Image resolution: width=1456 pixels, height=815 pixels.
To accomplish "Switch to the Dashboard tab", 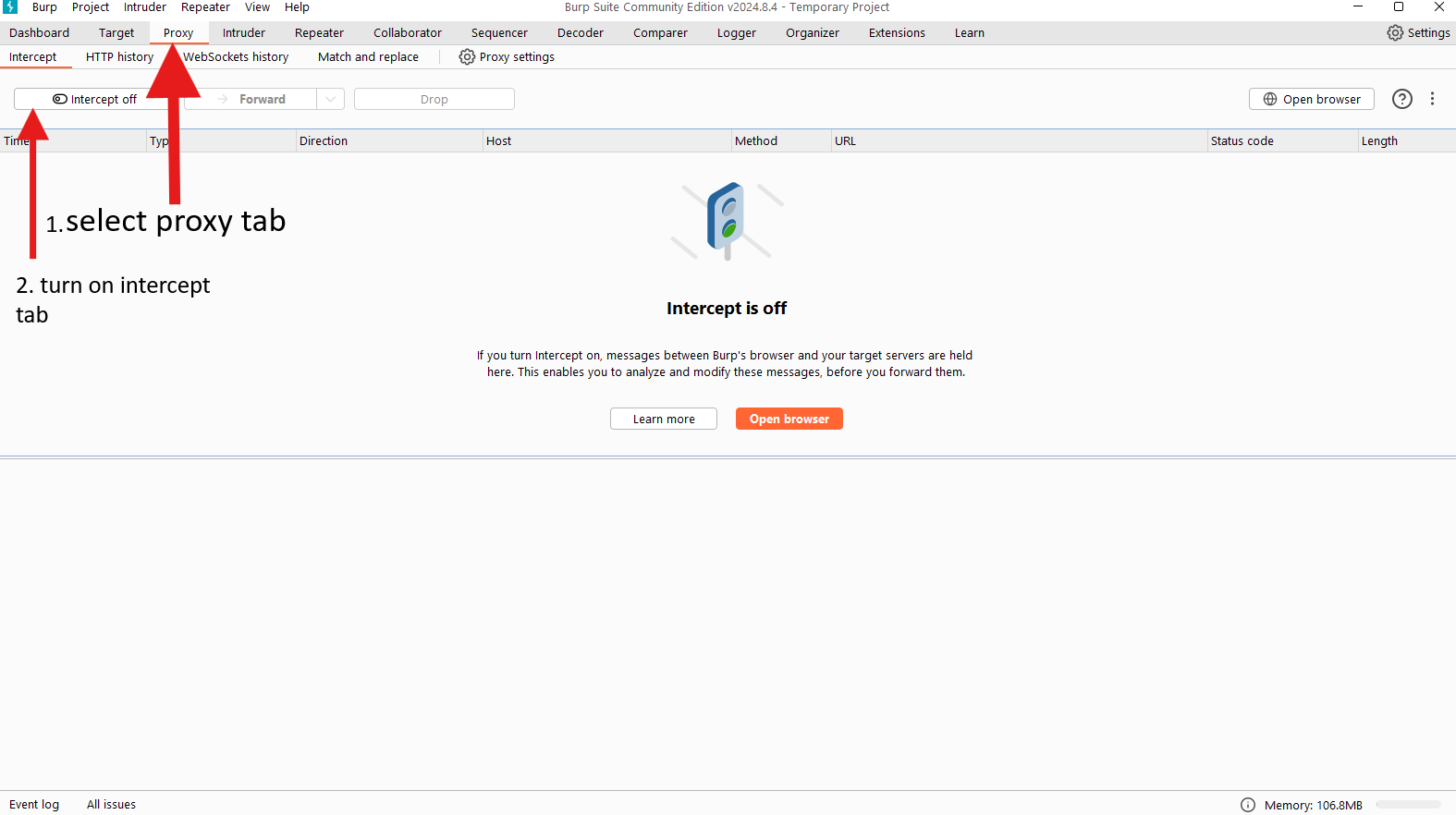I will 39,32.
